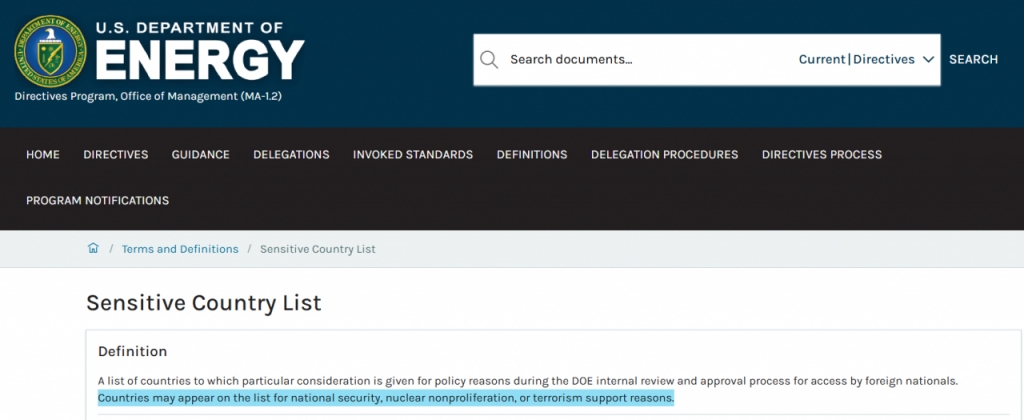Click the SEARCH button
The image size is (1024, 420).
(x=973, y=59)
